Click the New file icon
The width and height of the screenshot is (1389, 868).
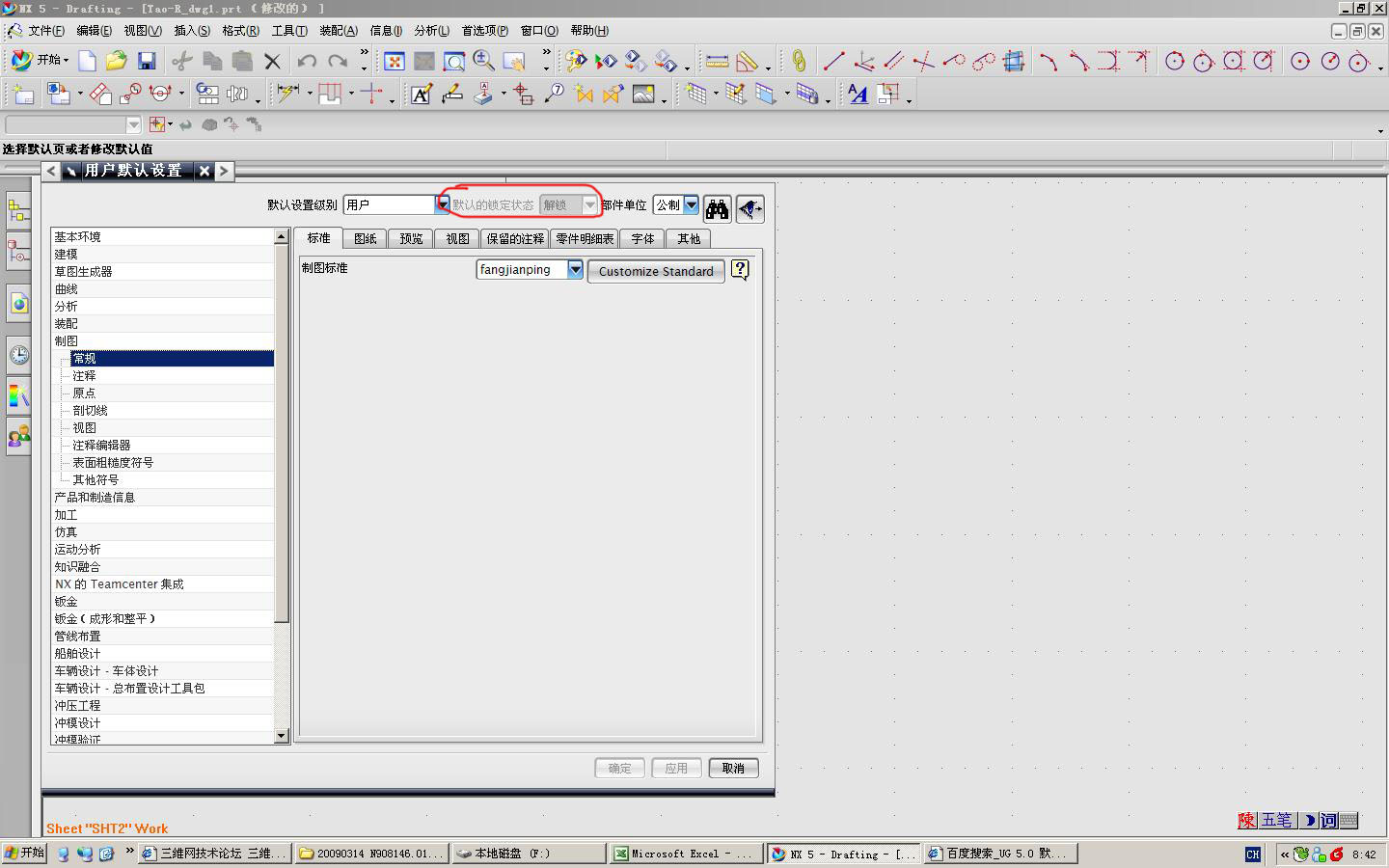pyautogui.click(x=87, y=62)
